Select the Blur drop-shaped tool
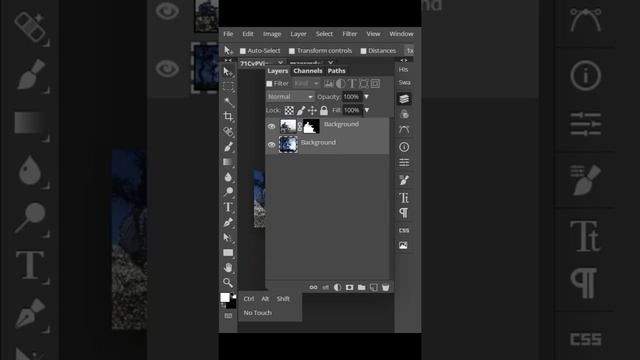The image size is (640, 360). click(228, 177)
